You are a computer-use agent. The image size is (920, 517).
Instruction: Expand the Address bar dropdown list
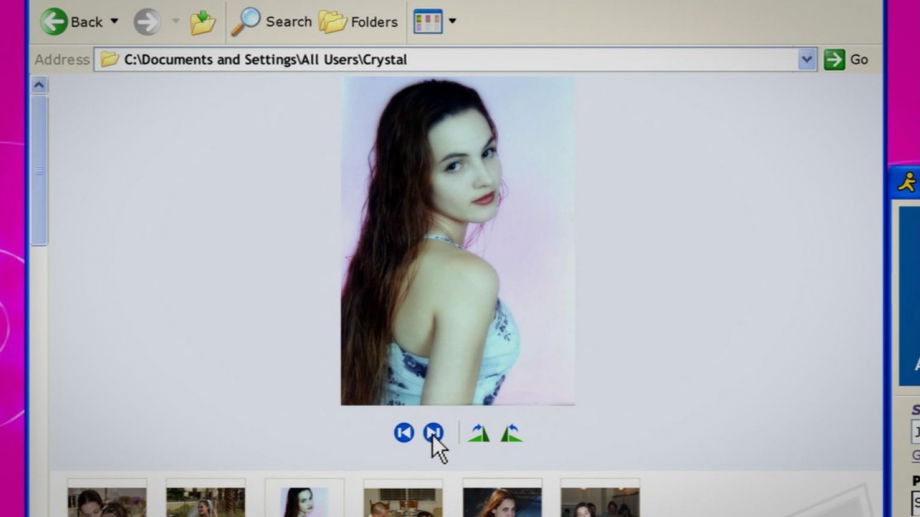[807, 59]
